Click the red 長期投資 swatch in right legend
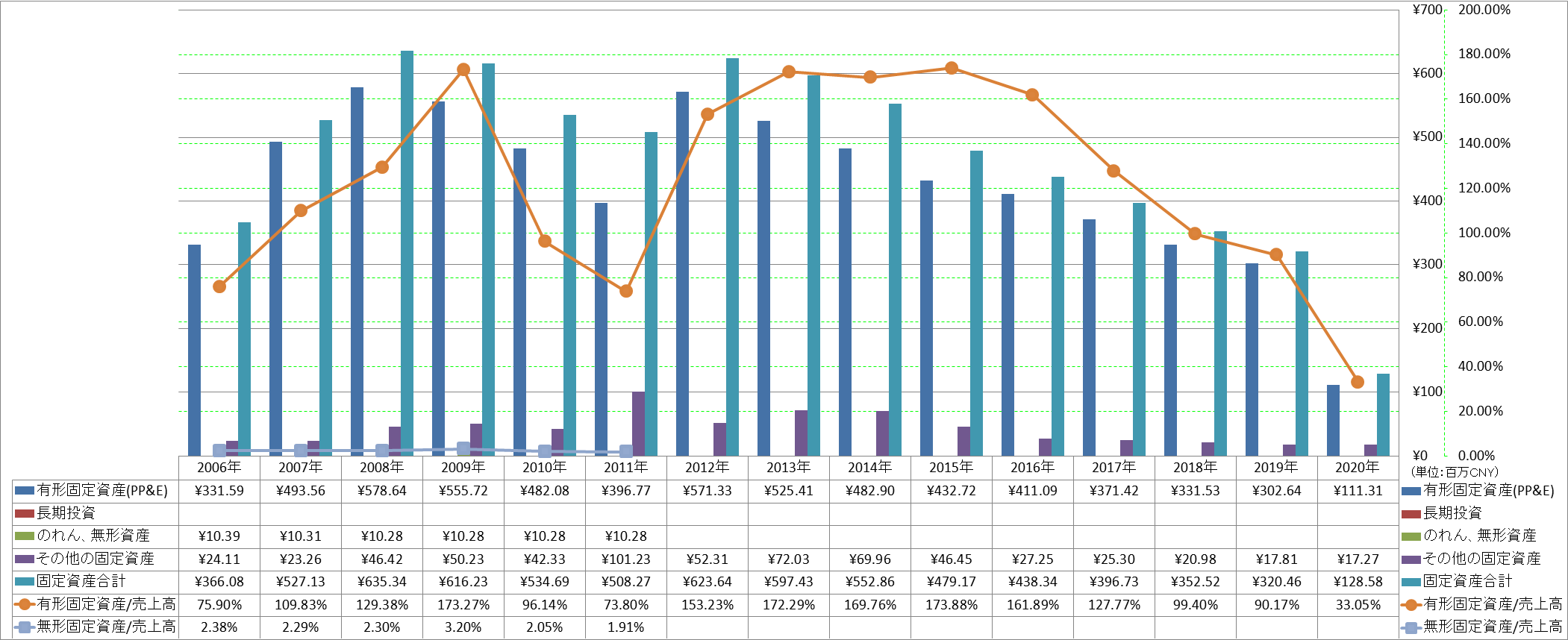Viewport: 1568px width, 640px height. 1411,514
